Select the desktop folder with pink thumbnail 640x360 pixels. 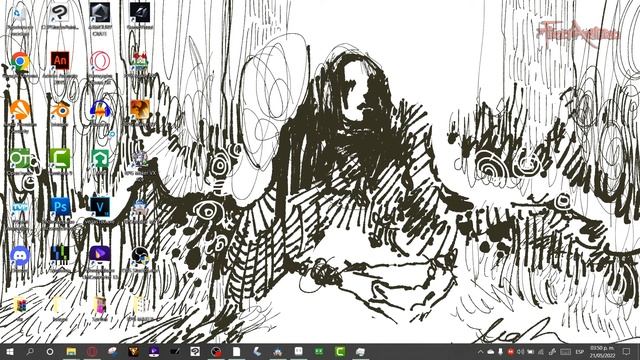(100, 305)
